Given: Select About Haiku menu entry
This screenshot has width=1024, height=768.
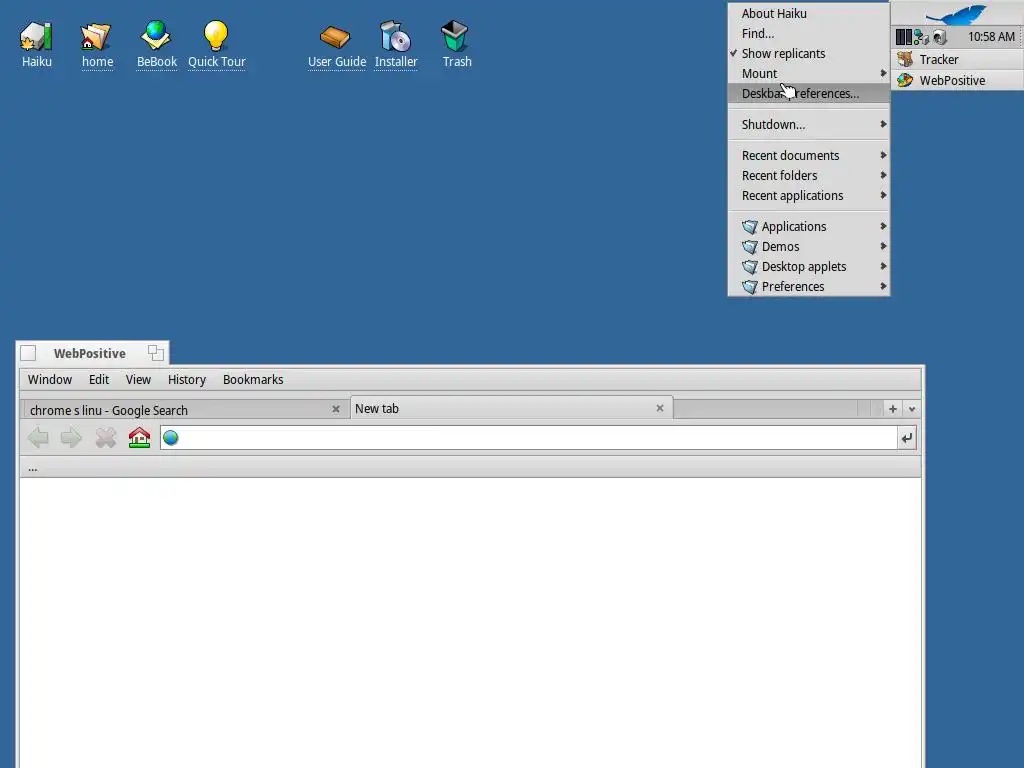Looking at the screenshot, I should [808, 14].
